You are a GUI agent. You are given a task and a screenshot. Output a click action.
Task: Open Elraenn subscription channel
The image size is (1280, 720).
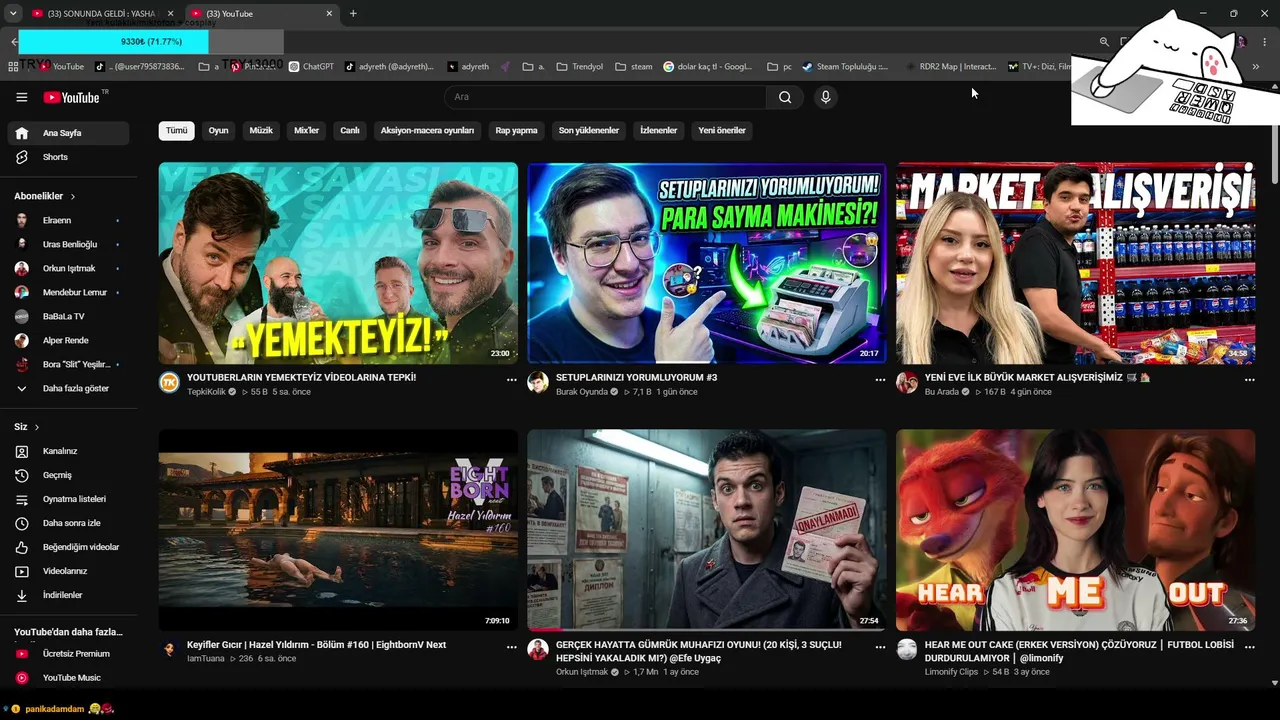pos(68,220)
